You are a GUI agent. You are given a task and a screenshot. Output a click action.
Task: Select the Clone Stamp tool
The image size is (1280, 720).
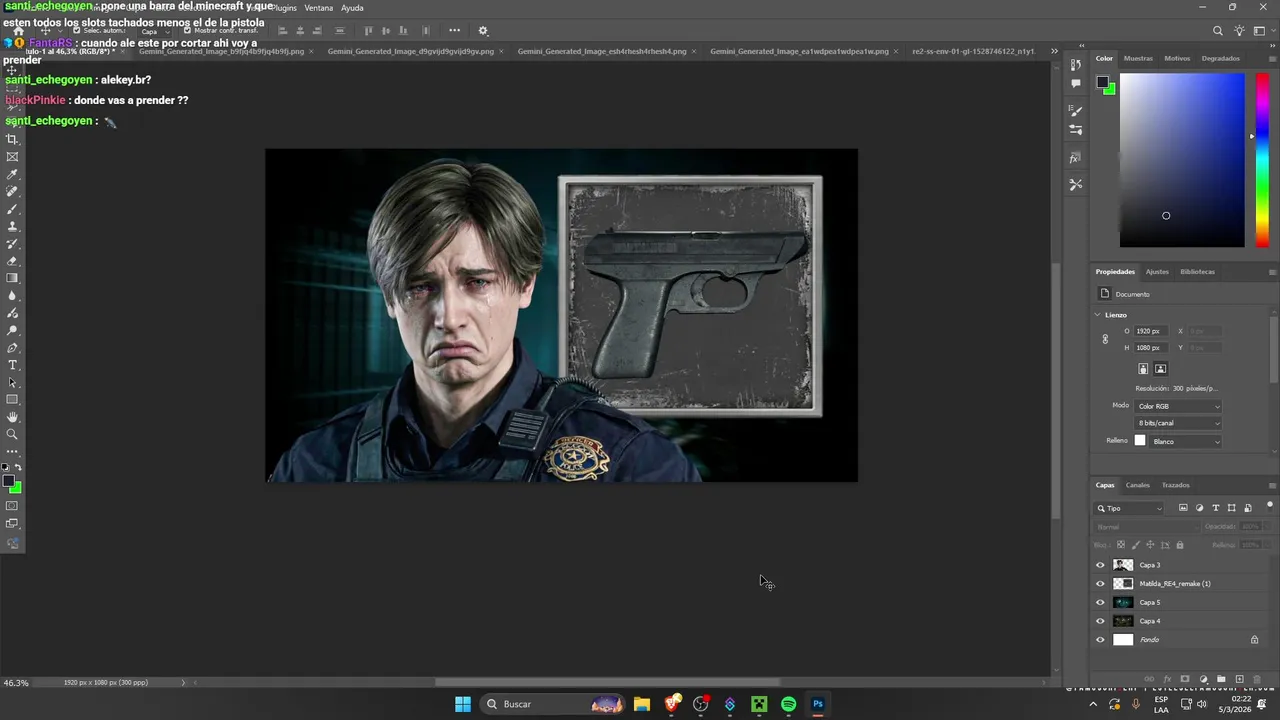12,226
